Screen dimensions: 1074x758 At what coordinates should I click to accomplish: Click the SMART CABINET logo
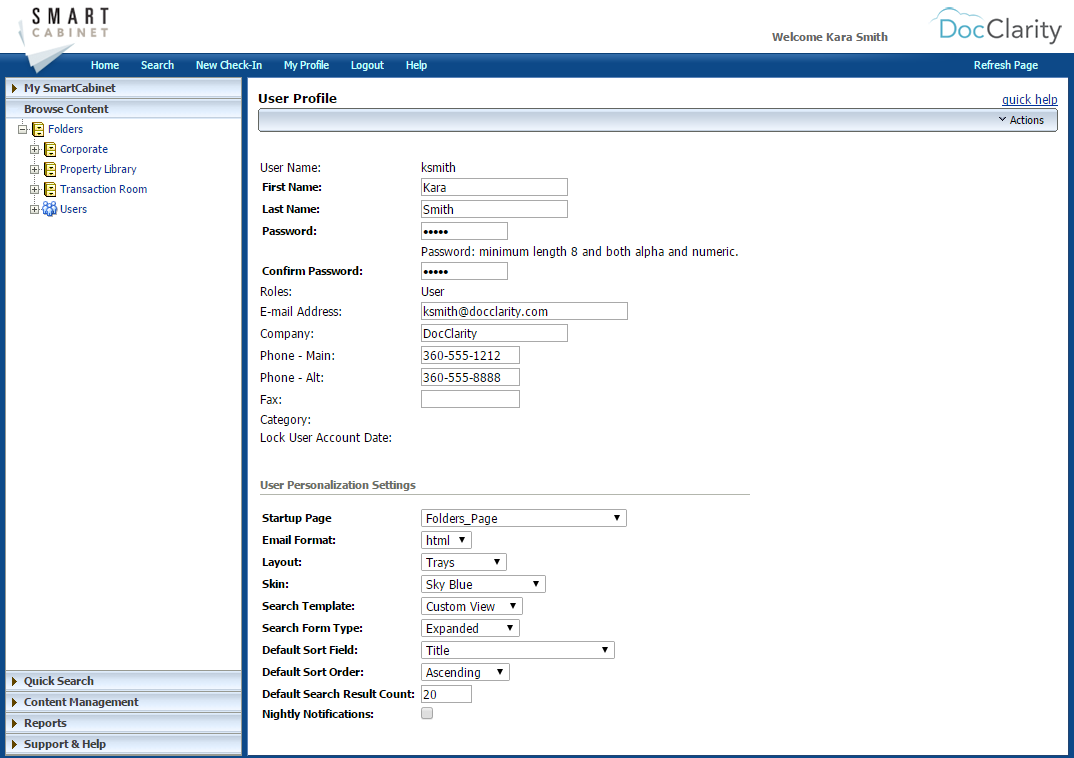click(x=65, y=25)
